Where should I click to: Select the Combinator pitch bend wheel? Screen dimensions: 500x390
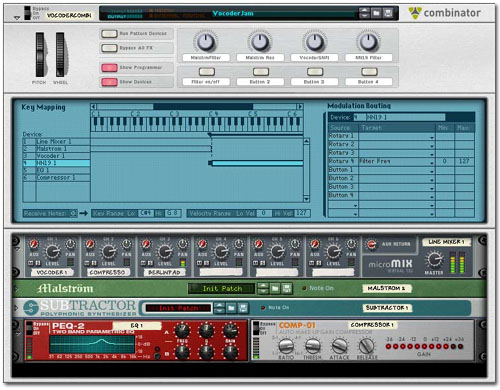pyautogui.click(x=40, y=55)
